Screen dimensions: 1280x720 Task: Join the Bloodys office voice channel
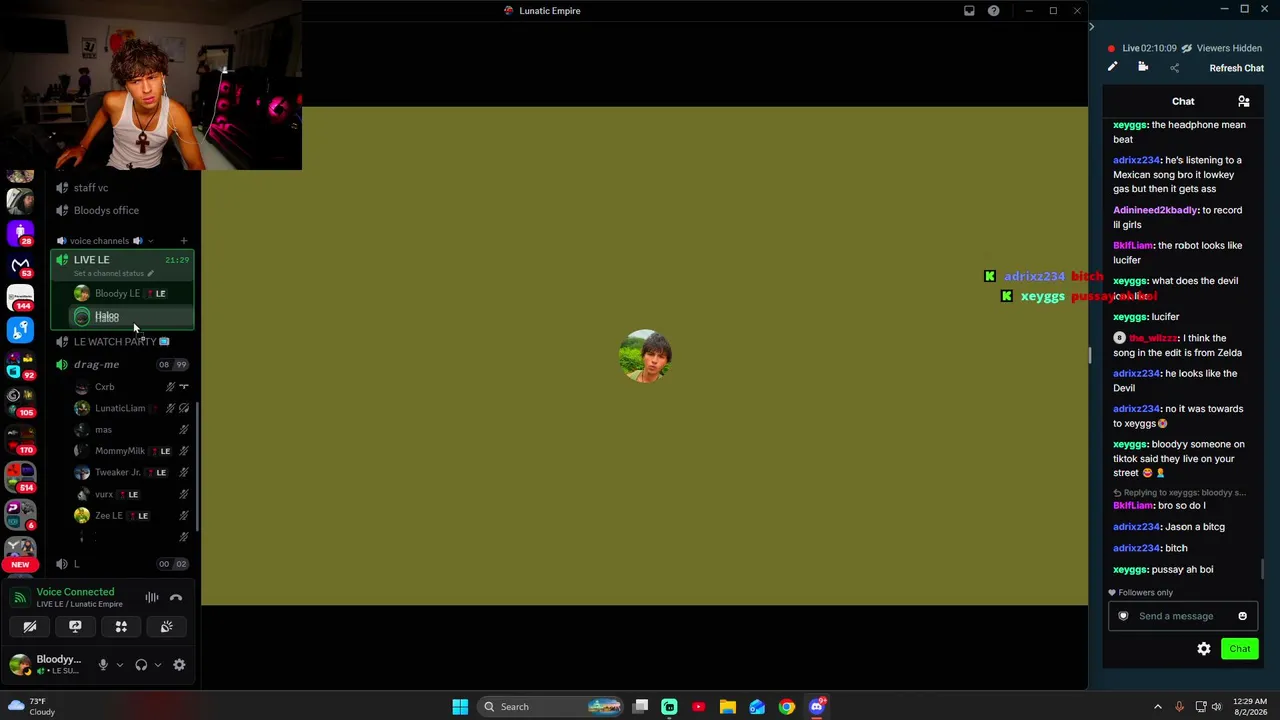[x=106, y=210]
